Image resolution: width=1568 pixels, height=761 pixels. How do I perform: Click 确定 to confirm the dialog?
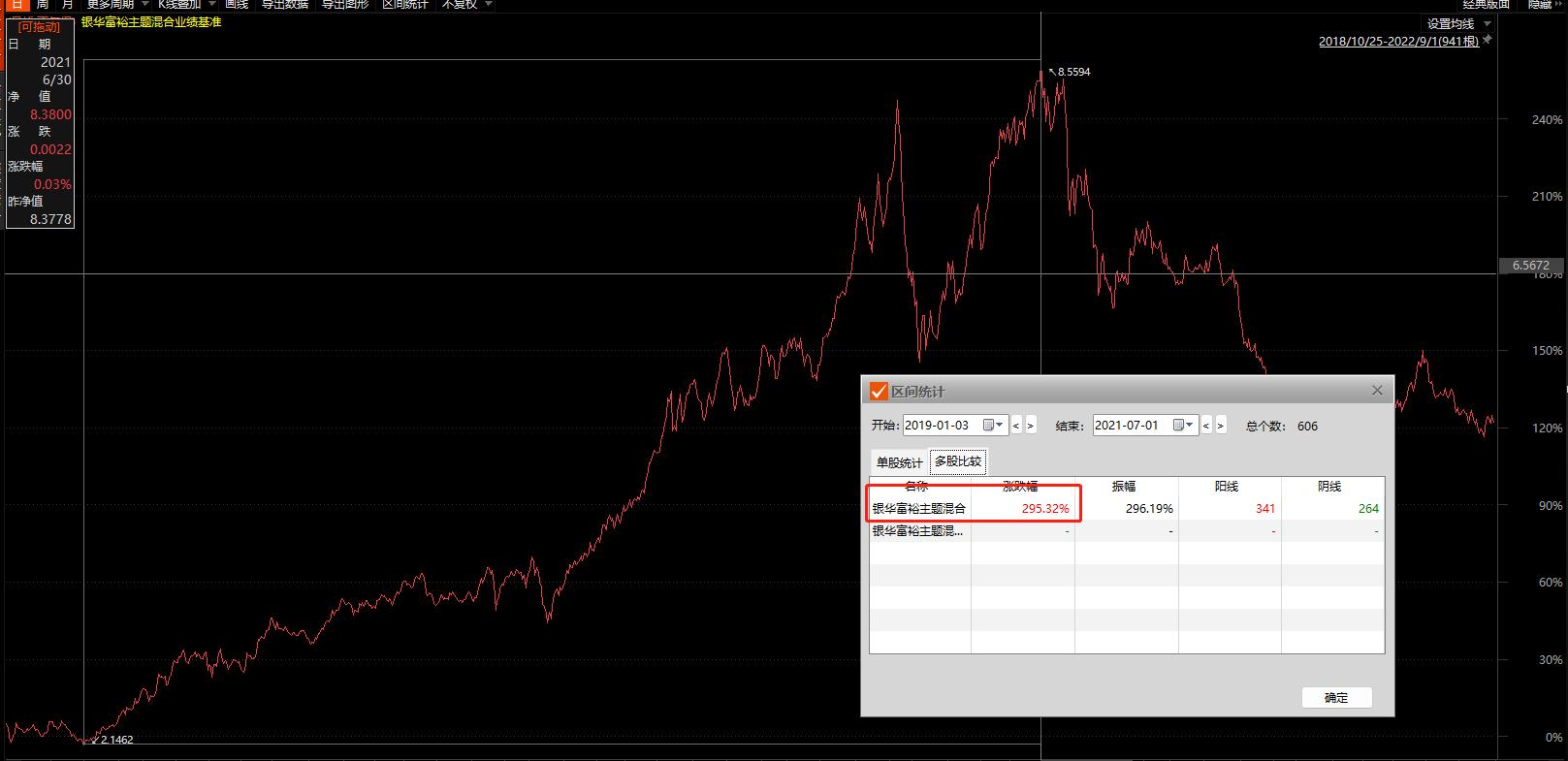pos(1336,697)
